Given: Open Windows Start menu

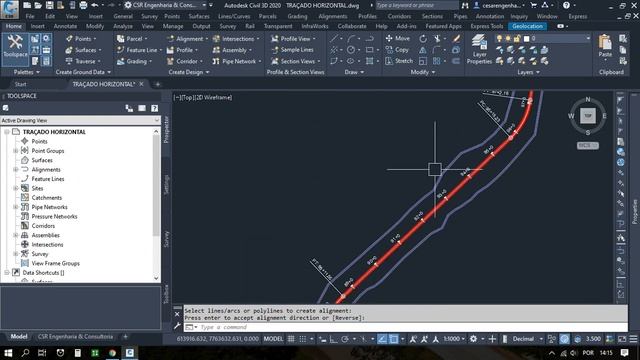Looking at the screenshot, I should click(x=8, y=353).
